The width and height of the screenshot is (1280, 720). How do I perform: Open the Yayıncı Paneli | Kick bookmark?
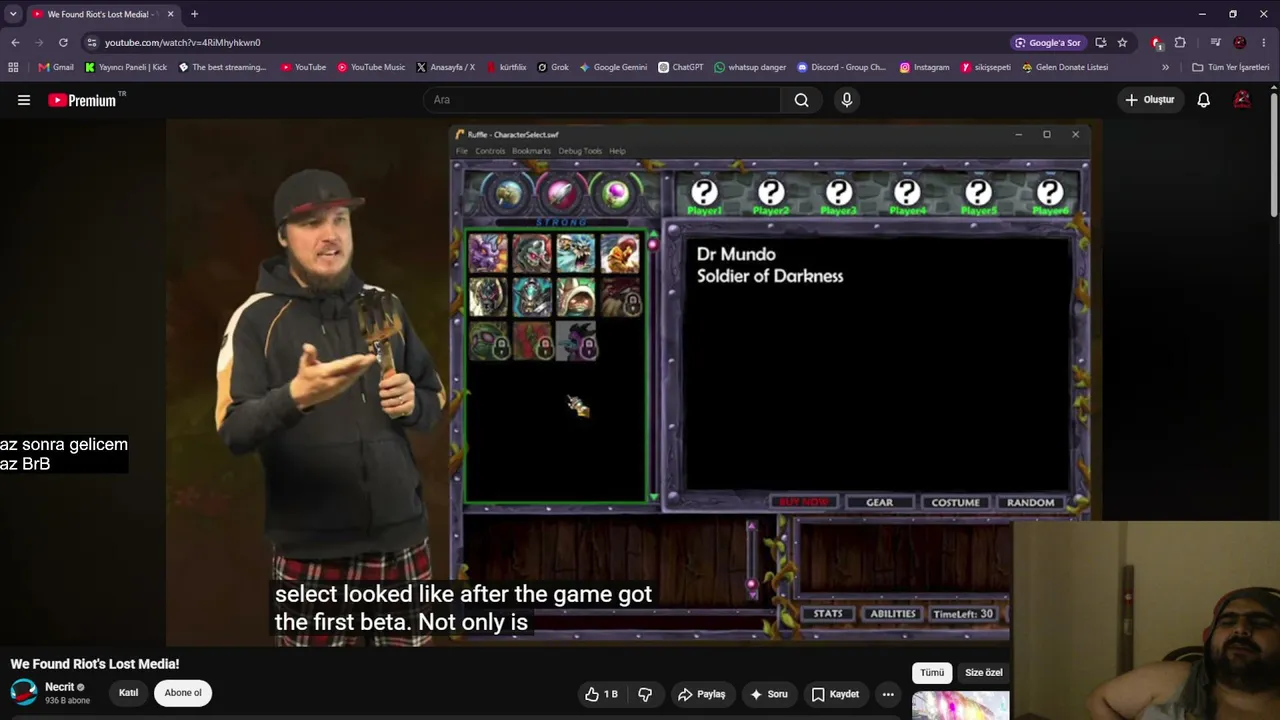(x=126, y=67)
